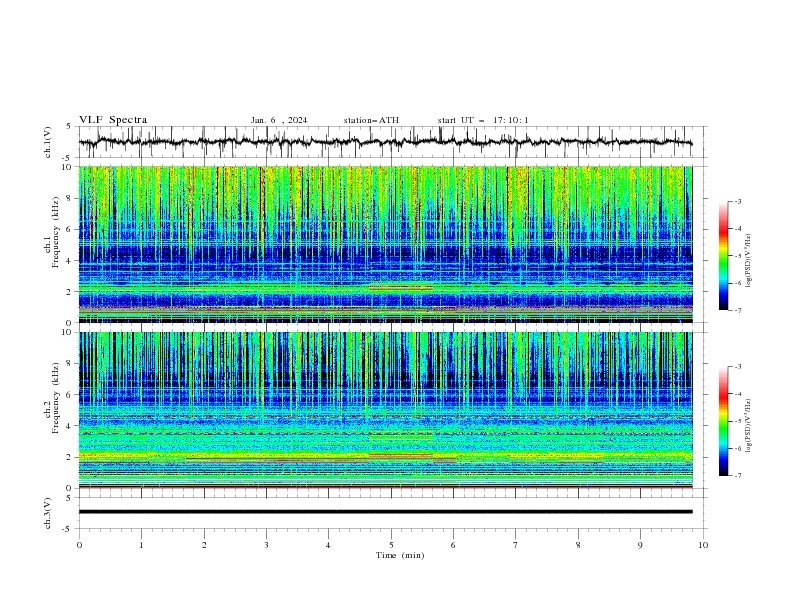Click time axis tick label "6"

(453, 545)
